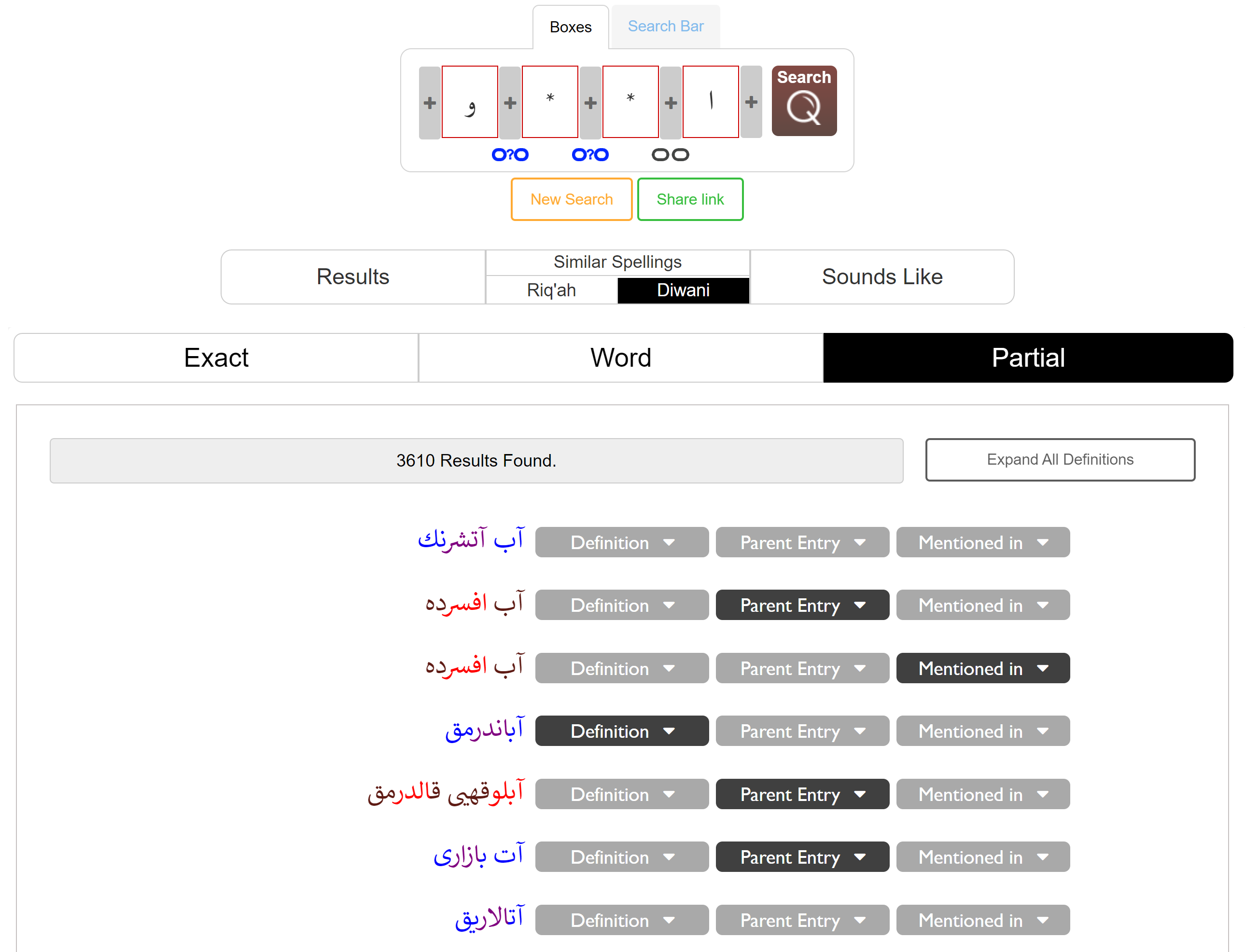This screenshot has width=1245, height=952.
Task: Click the Search magnifier button
Action: click(803, 101)
